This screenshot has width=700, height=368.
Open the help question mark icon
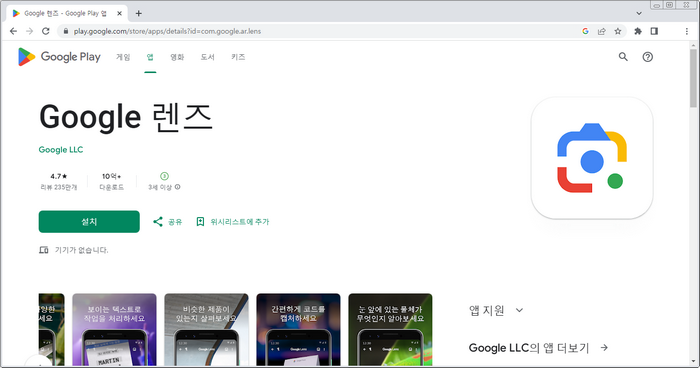647,57
